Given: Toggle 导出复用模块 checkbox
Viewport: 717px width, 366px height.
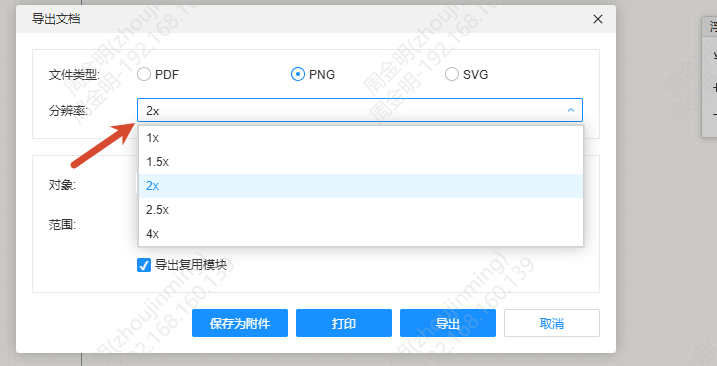Looking at the screenshot, I should coord(144,265).
